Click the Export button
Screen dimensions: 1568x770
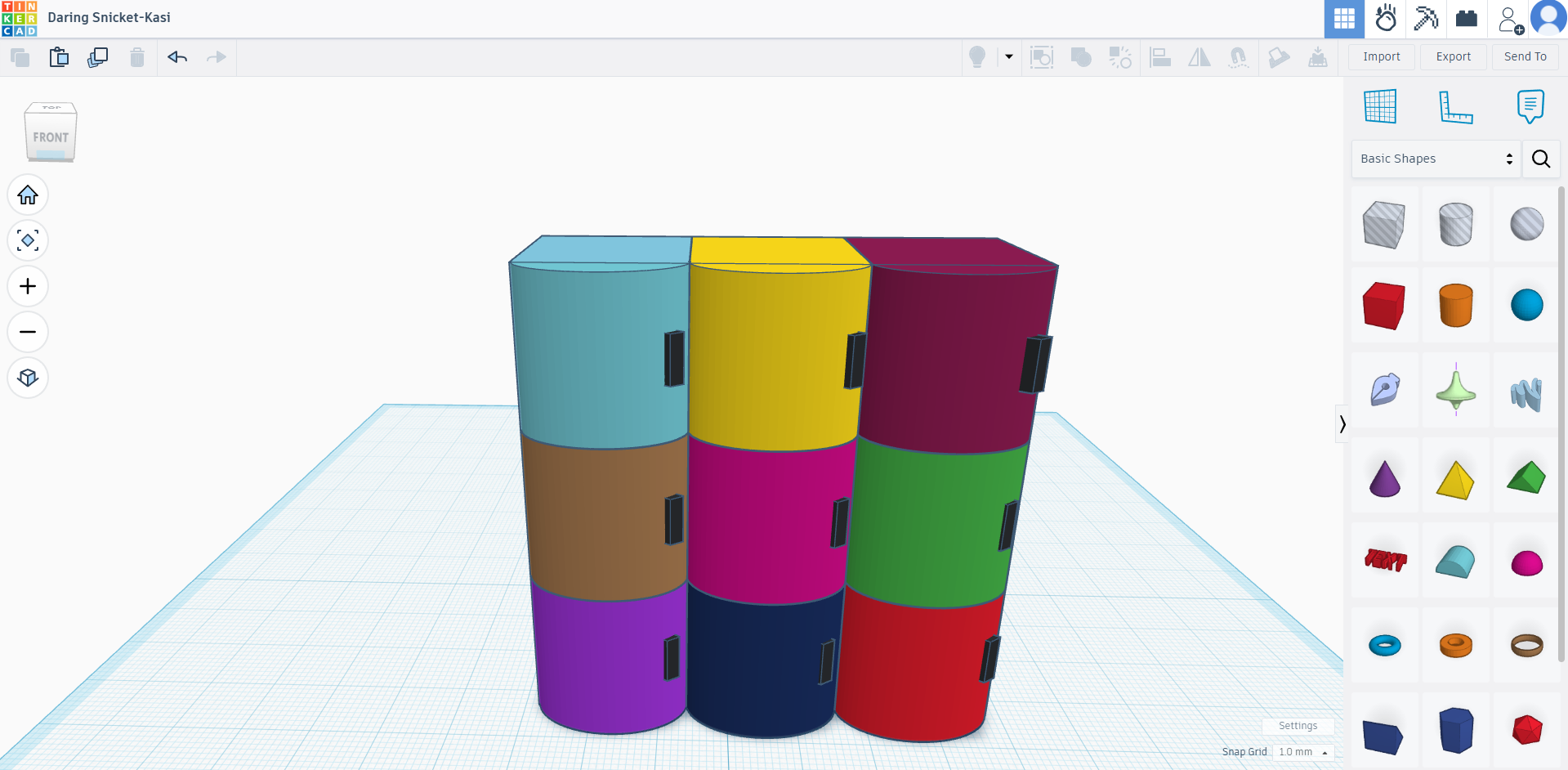tap(1454, 56)
